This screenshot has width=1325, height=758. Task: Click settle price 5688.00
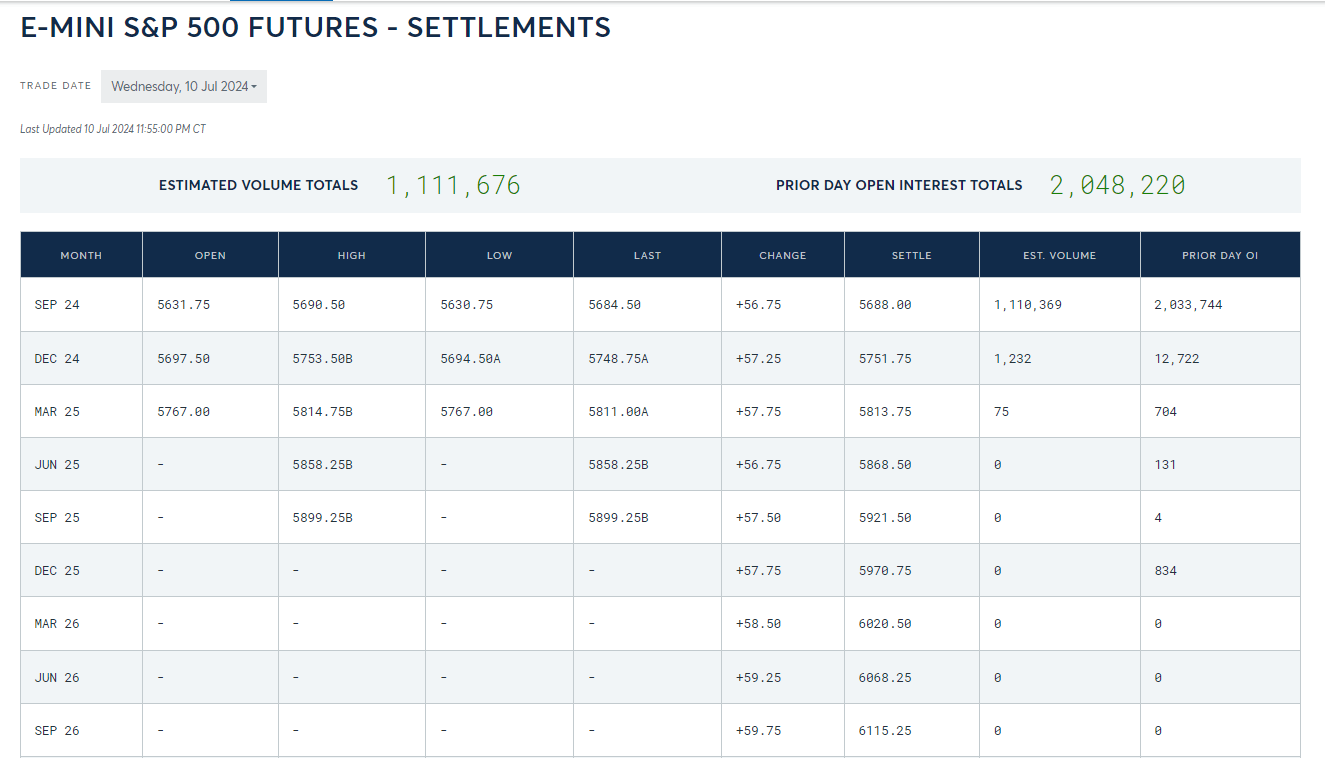[x=885, y=305]
